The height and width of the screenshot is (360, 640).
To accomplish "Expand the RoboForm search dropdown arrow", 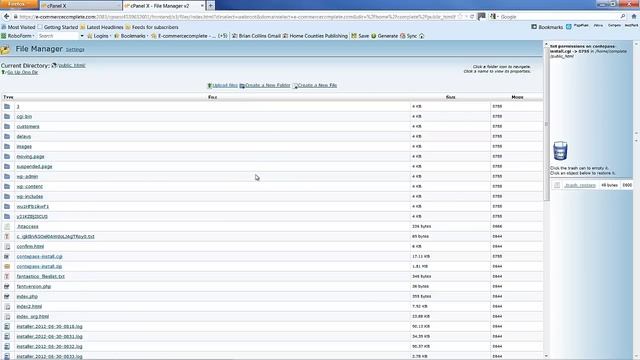I will tap(82, 36).
